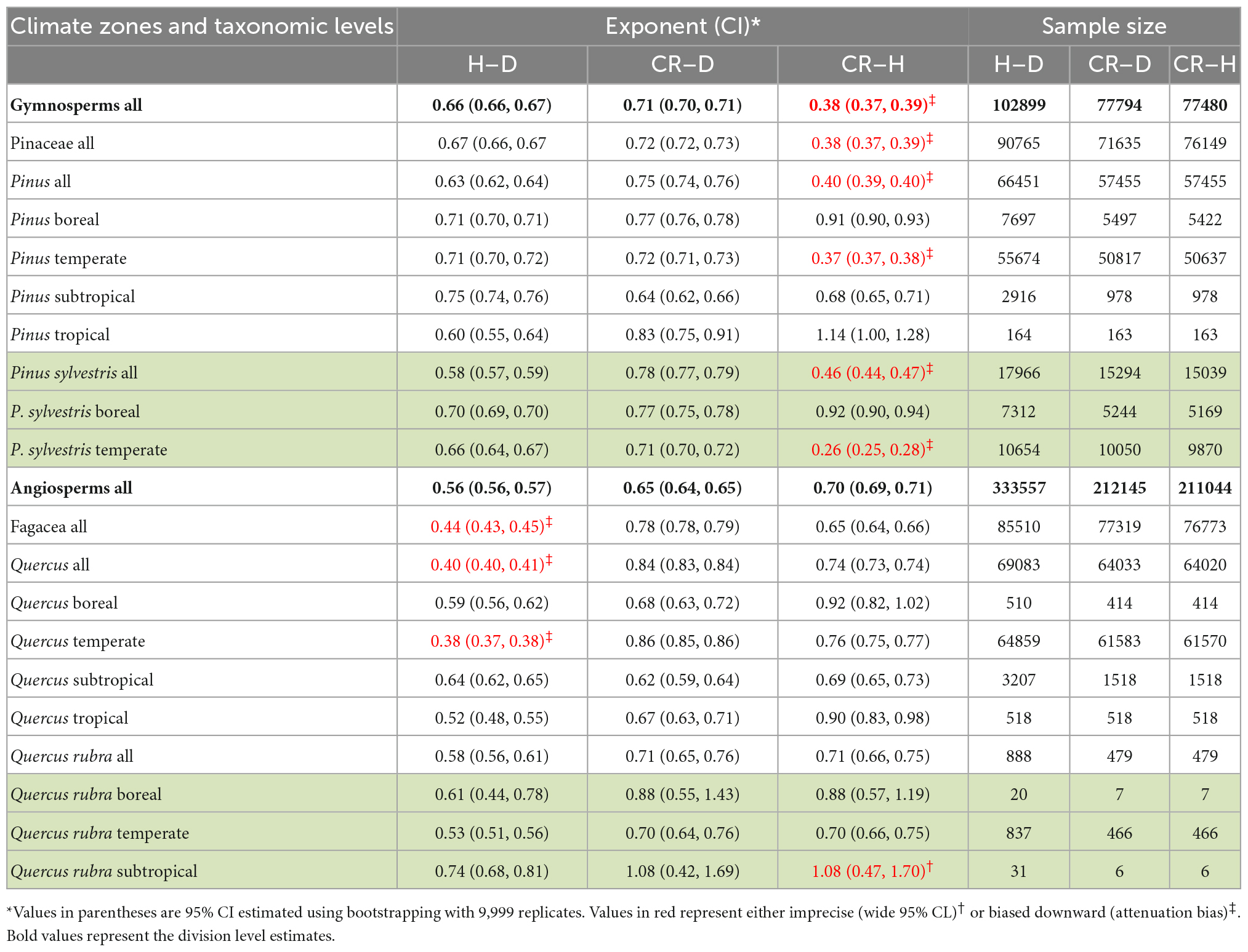Click the 'Quercus rubra all' row label
Viewport: 1248px width, 952px height.
coord(71,756)
